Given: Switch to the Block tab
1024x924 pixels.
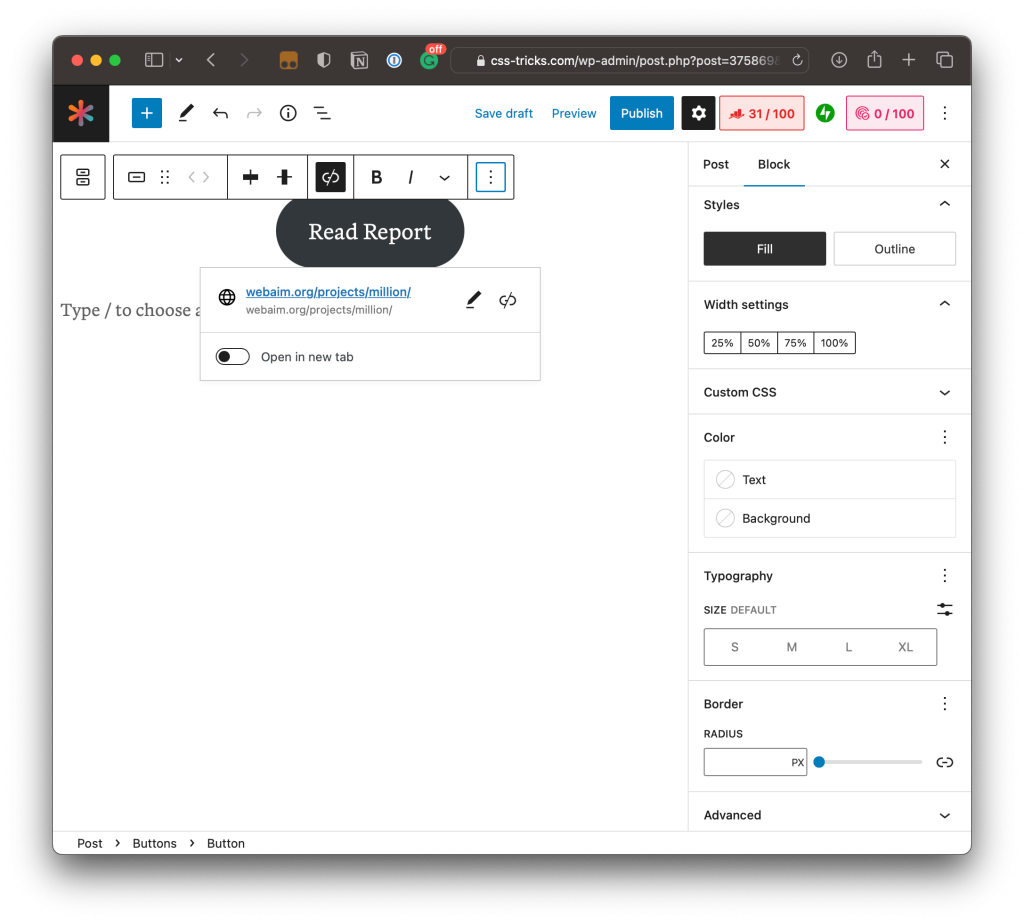Looking at the screenshot, I should pos(774,165).
